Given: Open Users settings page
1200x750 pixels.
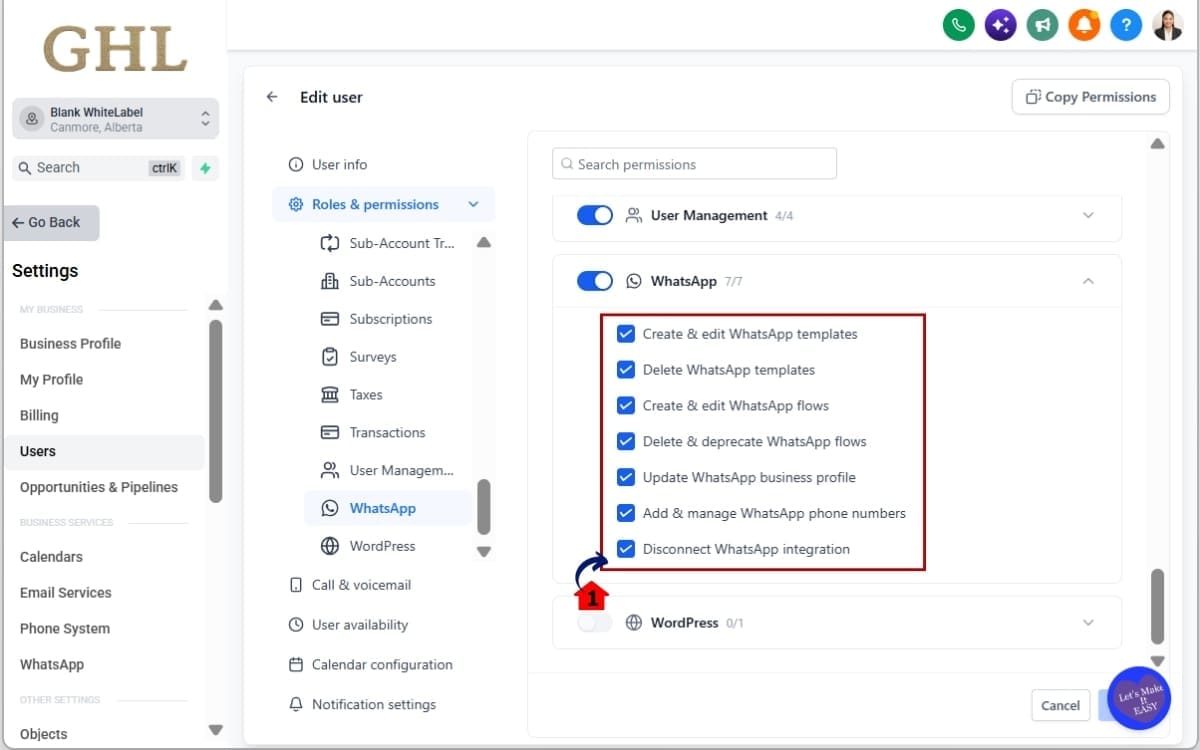Looking at the screenshot, I should click(104, 451).
